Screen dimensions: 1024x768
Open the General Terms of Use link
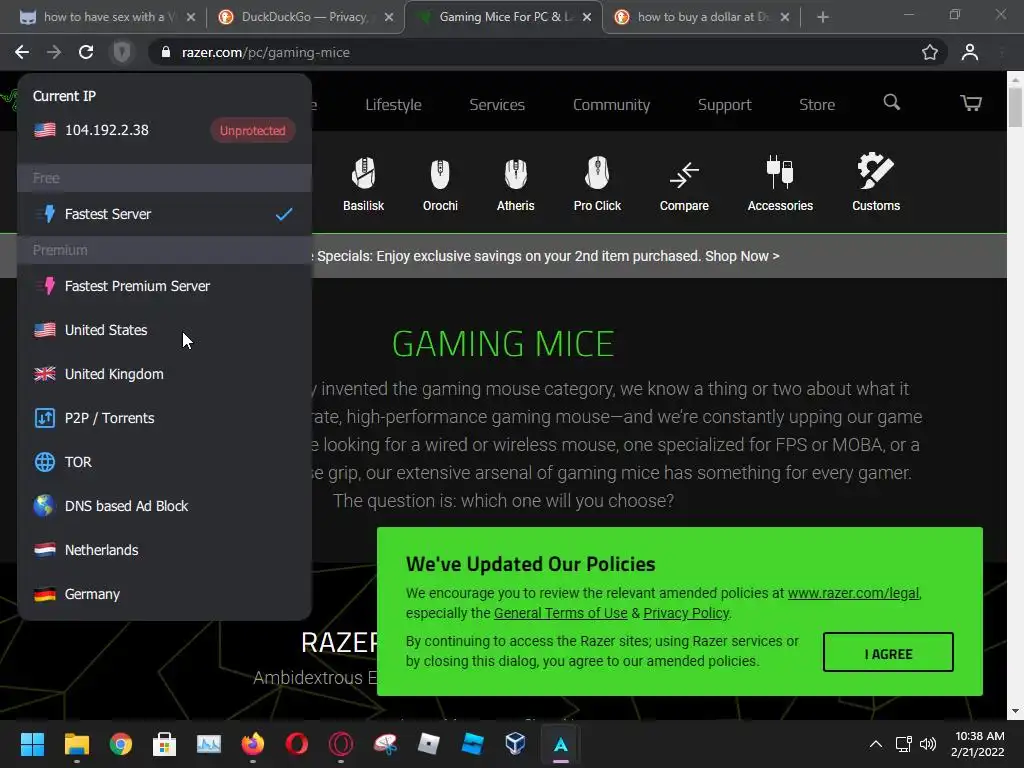[x=560, y=613]
